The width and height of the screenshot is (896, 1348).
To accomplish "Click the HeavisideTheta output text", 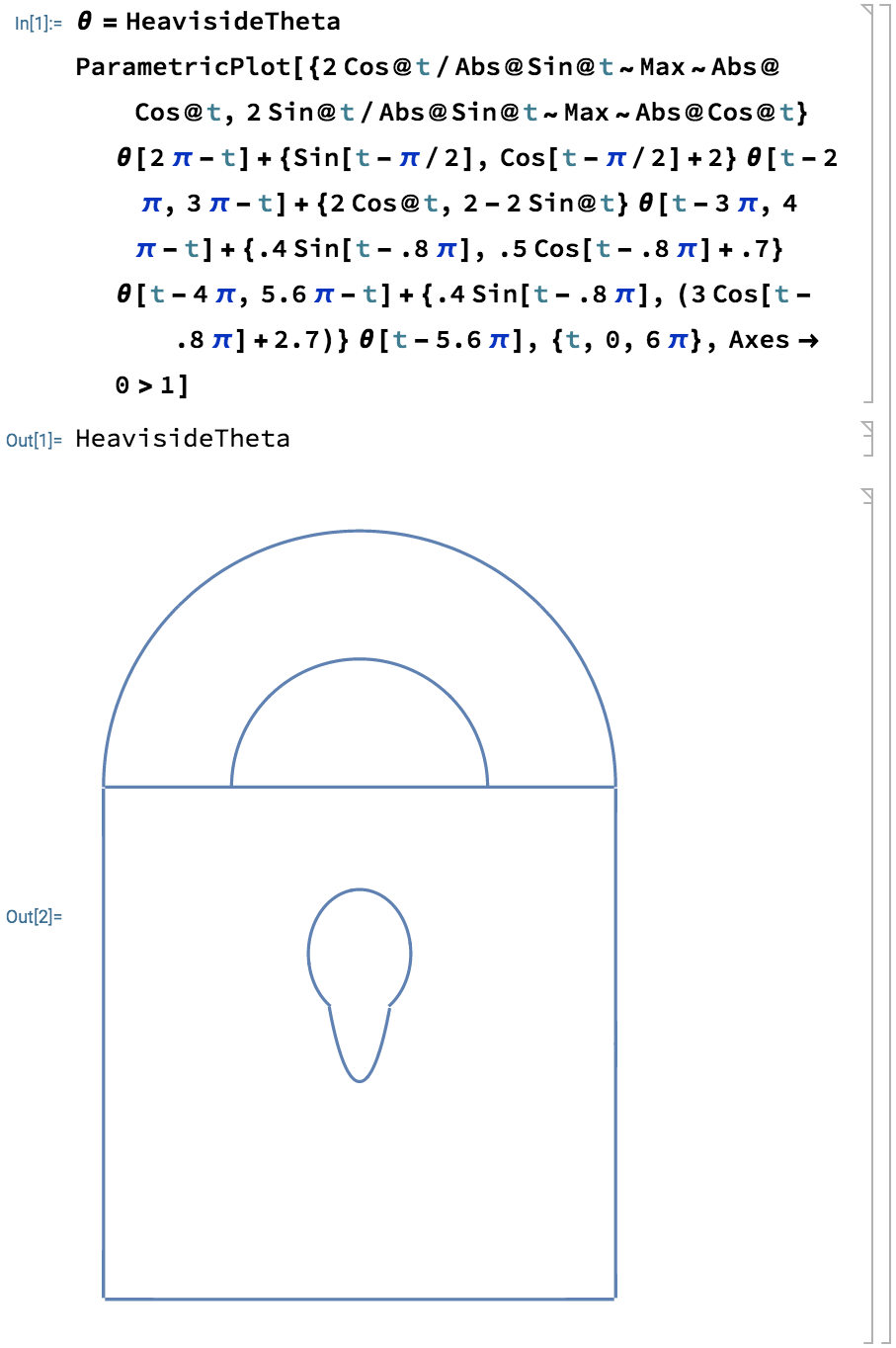I will click(183, 439).
